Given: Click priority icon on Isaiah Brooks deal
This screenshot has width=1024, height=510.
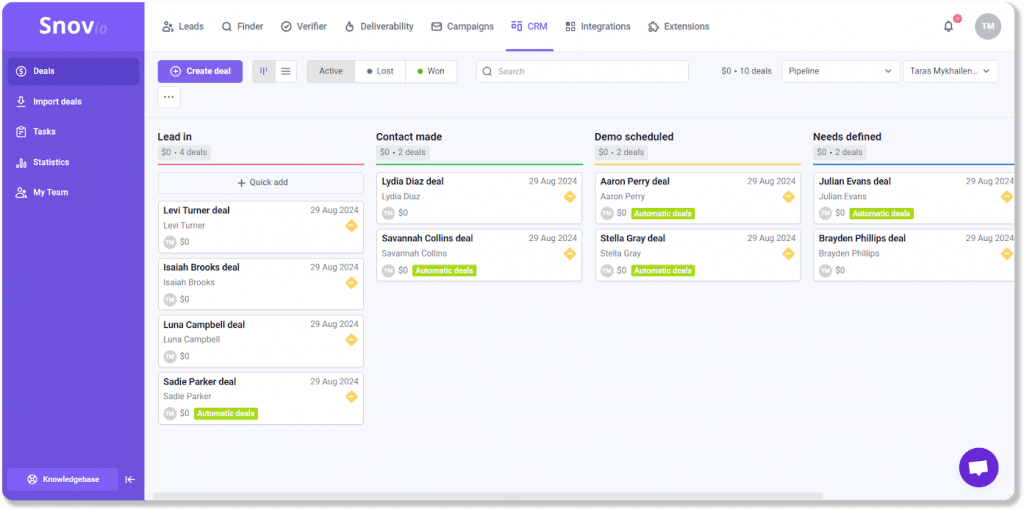Looking at the screenshot, I should (x=351, y=283).
